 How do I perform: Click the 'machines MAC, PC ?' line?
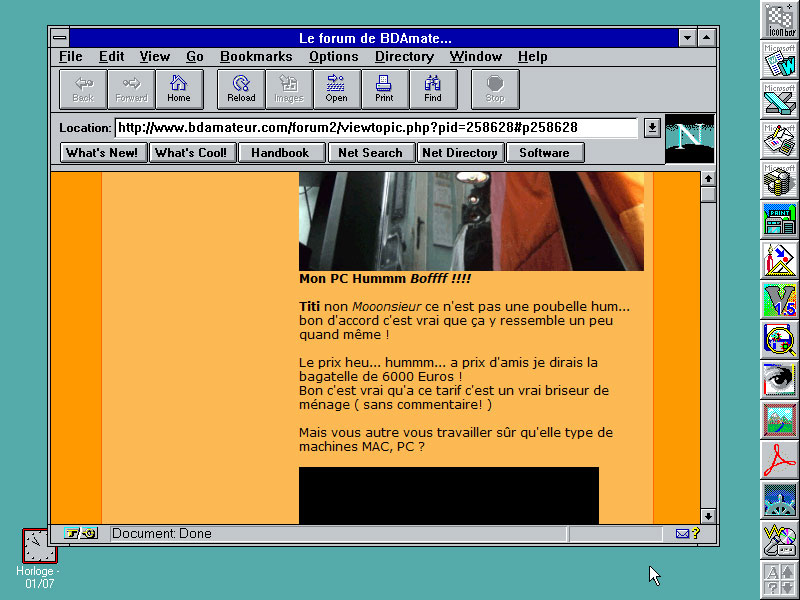[x=362, y=447]
